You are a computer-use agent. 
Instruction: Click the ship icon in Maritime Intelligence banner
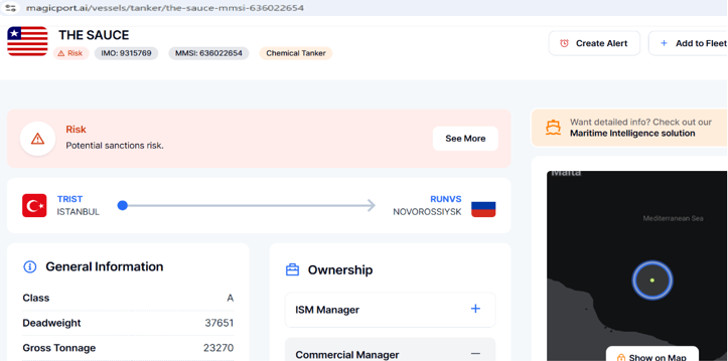click(x=553, y=128)
